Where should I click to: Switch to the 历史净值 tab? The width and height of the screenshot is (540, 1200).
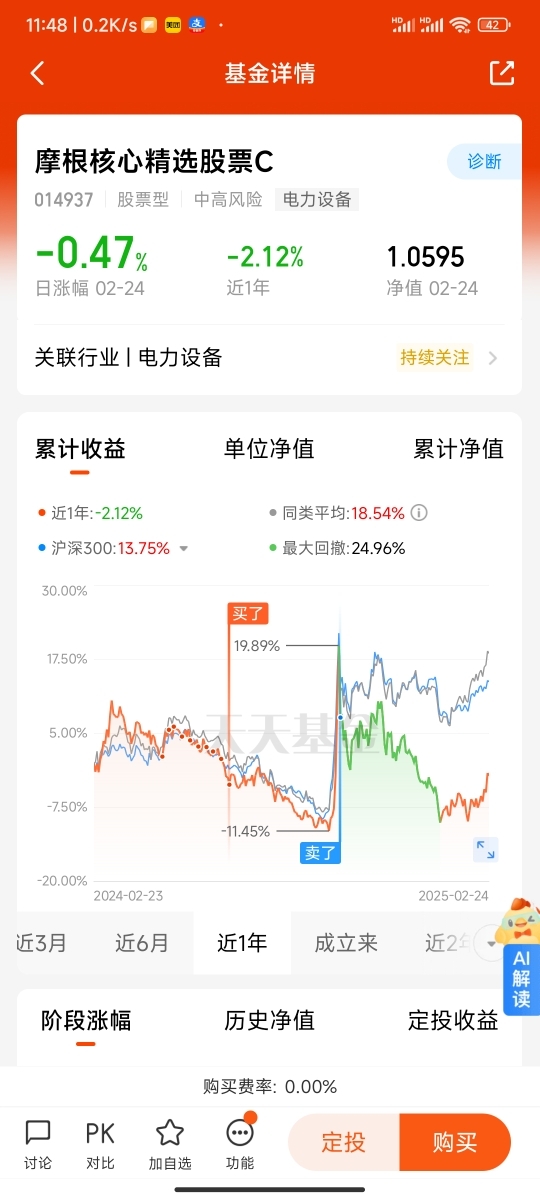click(x=269, y=1020)
